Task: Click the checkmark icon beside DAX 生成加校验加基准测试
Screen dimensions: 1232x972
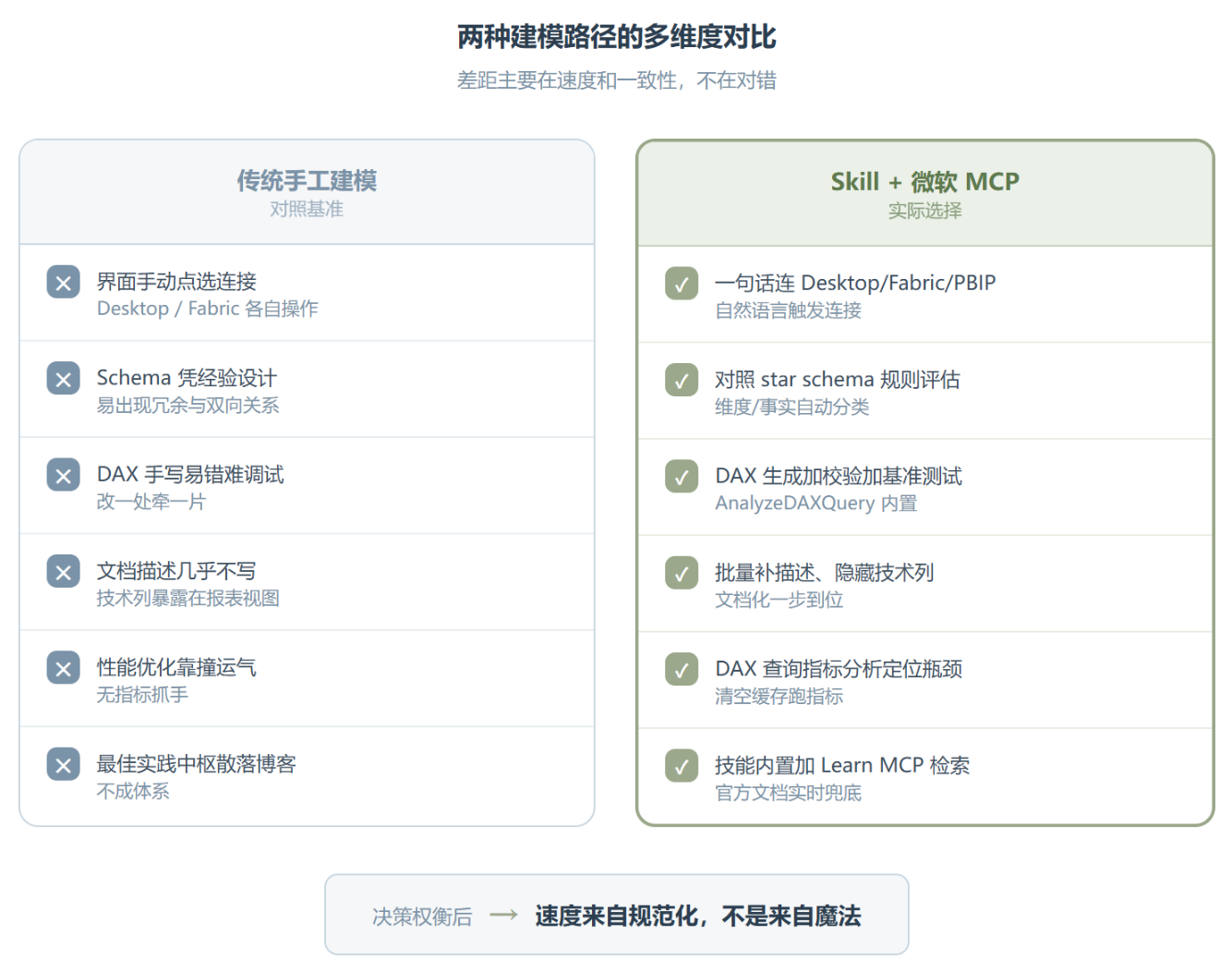Action: click(x=682, y=478)
